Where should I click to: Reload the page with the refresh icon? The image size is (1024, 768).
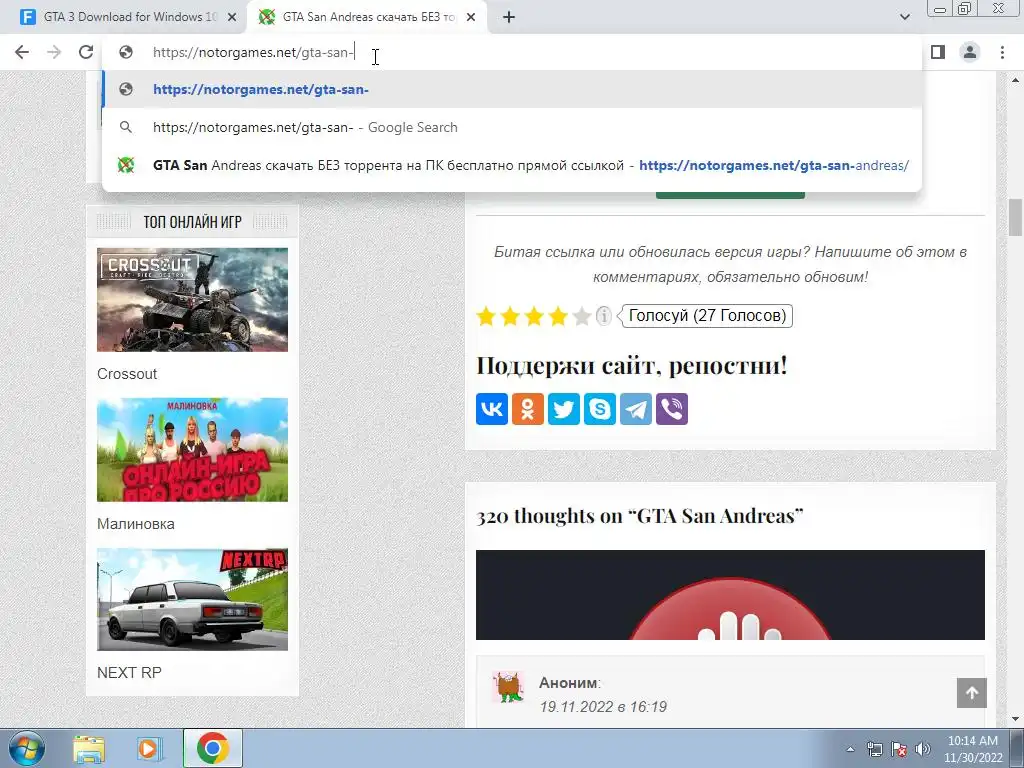[86, 52]
